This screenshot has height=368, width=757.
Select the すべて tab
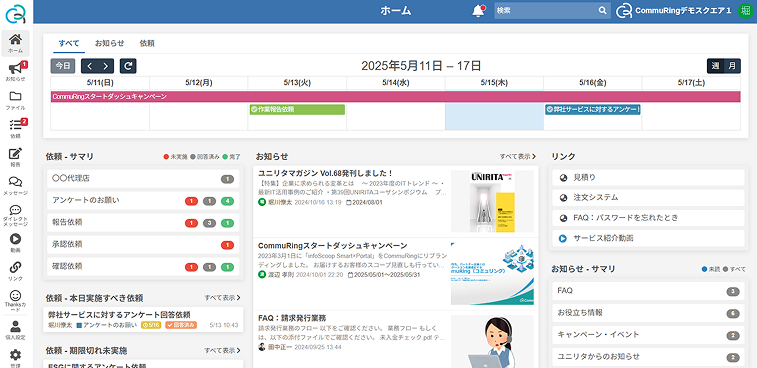(x=69, y=43)
